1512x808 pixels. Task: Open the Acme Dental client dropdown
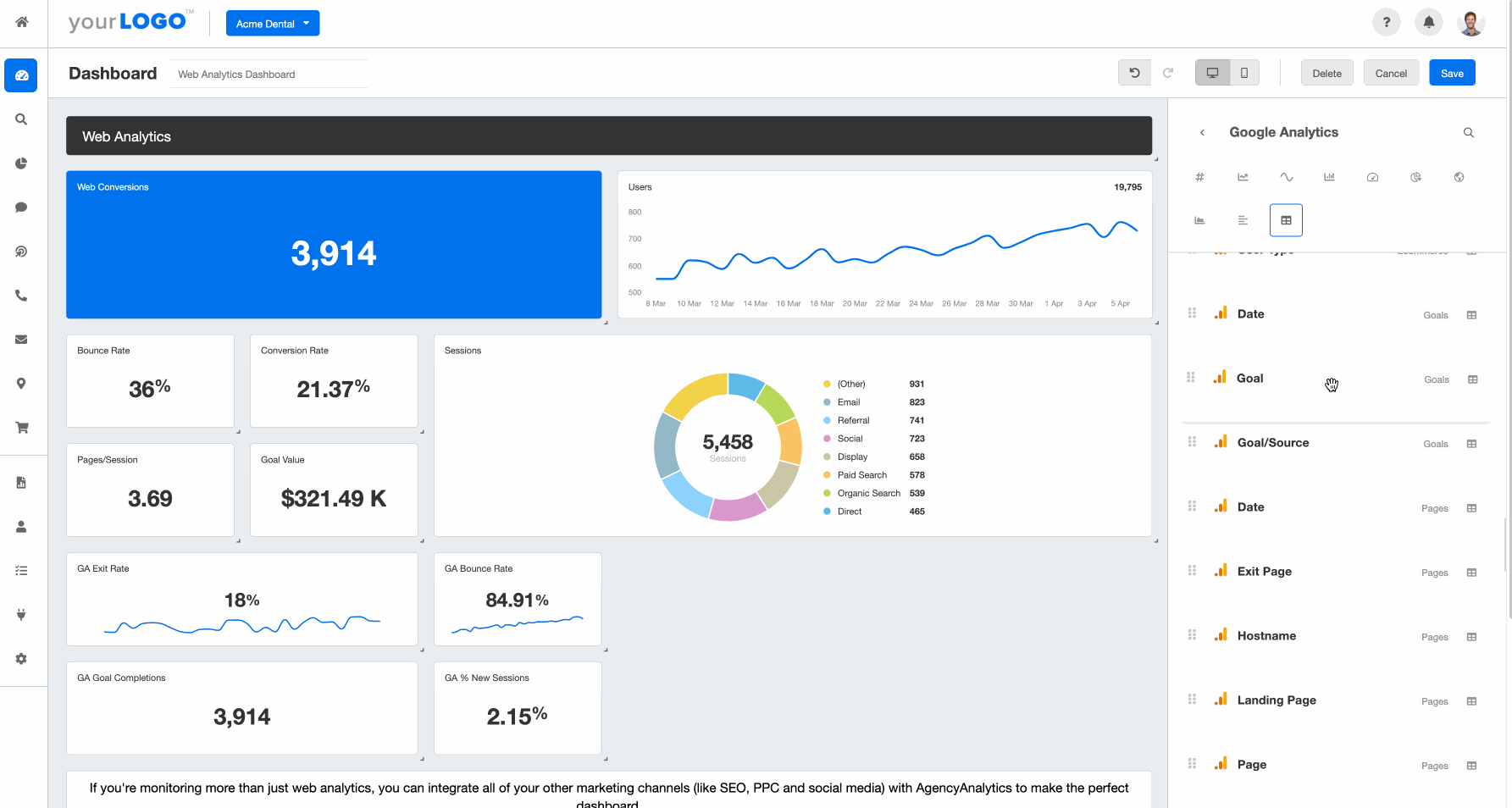click(x=272, y=23)
